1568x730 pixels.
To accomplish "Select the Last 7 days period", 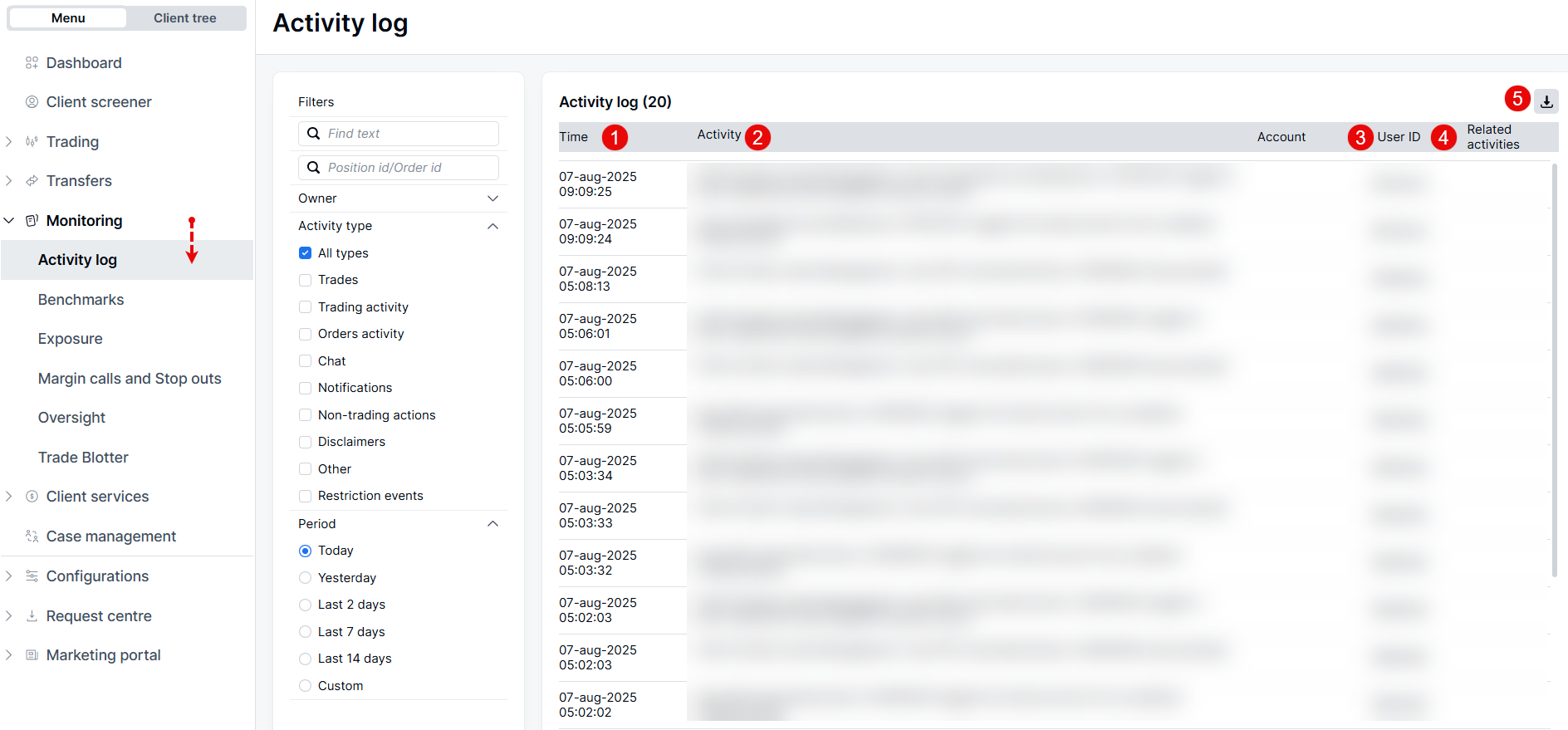I will [305, 632].
